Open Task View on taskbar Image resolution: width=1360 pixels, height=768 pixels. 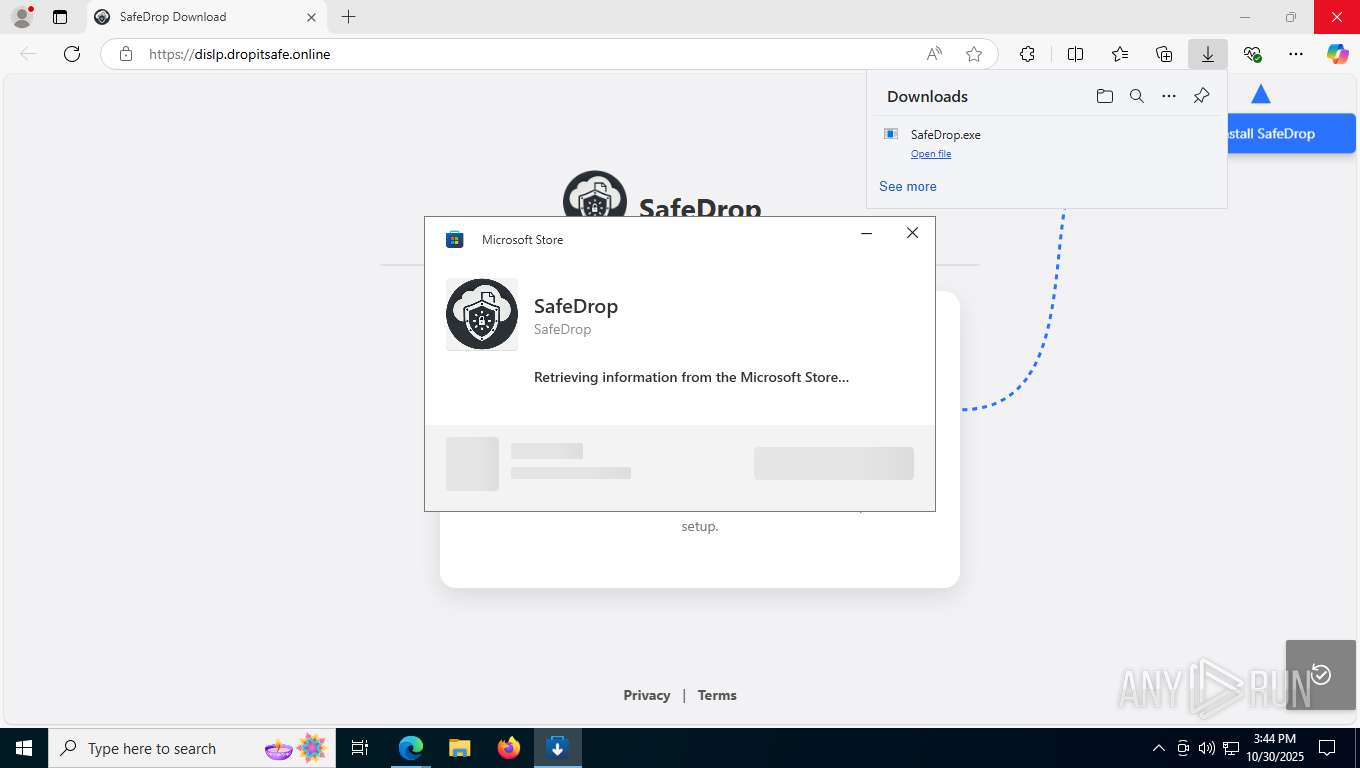pos(360,748)
